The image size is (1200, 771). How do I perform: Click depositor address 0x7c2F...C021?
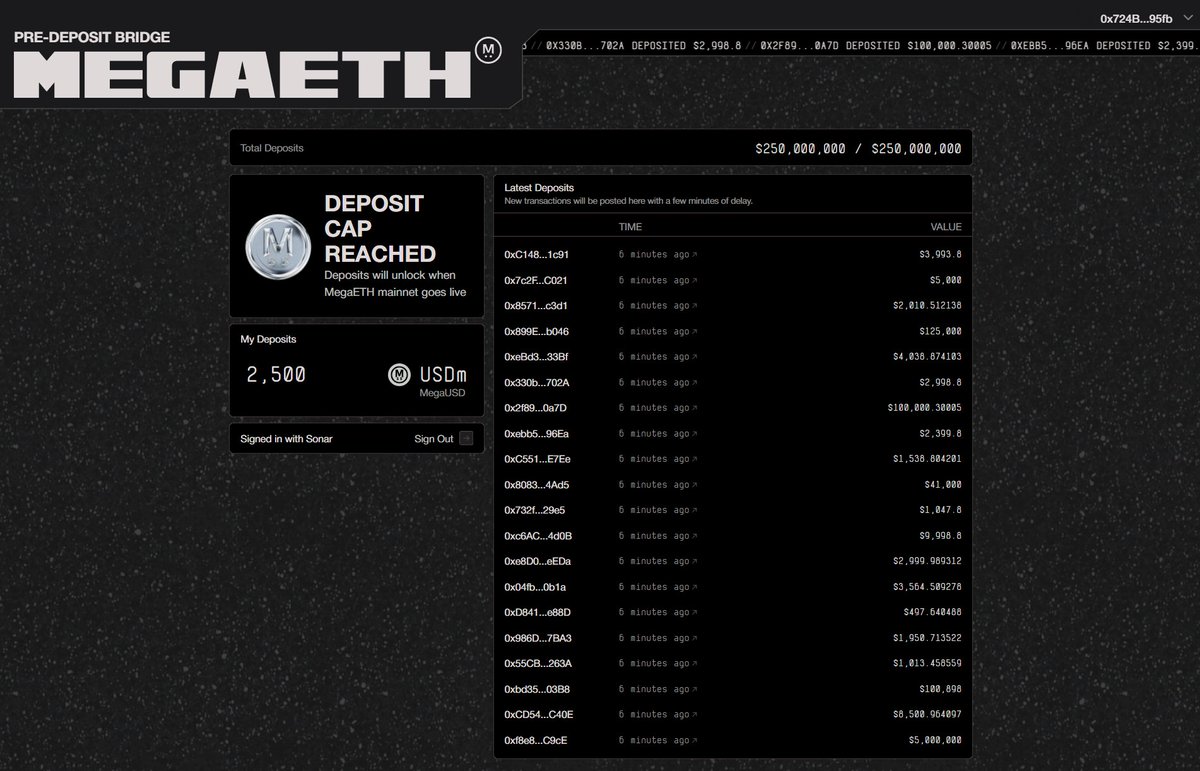click(x=537, y=280)
